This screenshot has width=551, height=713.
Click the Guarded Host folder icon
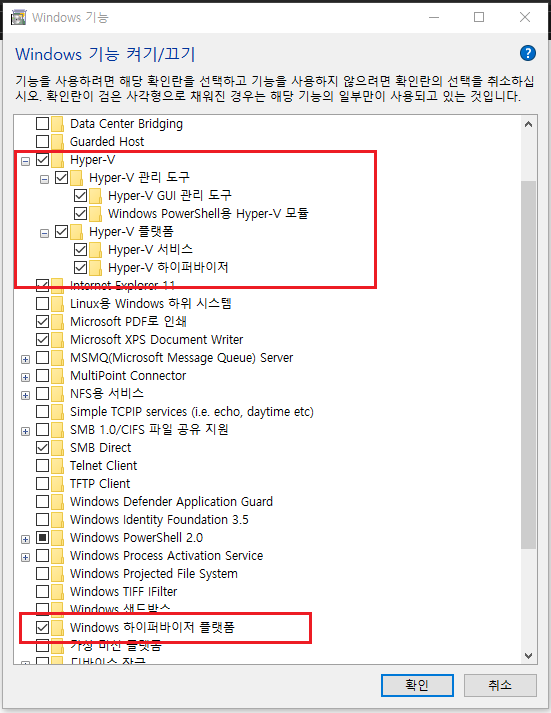point(57,141)
